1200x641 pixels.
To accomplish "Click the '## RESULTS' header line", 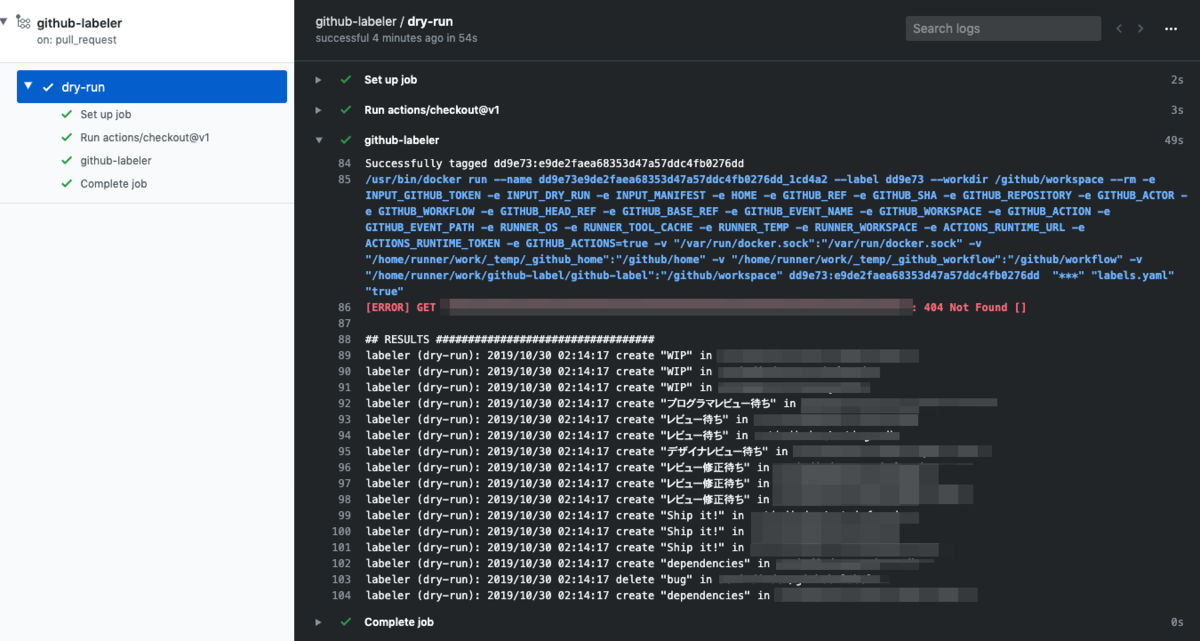I will coord(509,339).
